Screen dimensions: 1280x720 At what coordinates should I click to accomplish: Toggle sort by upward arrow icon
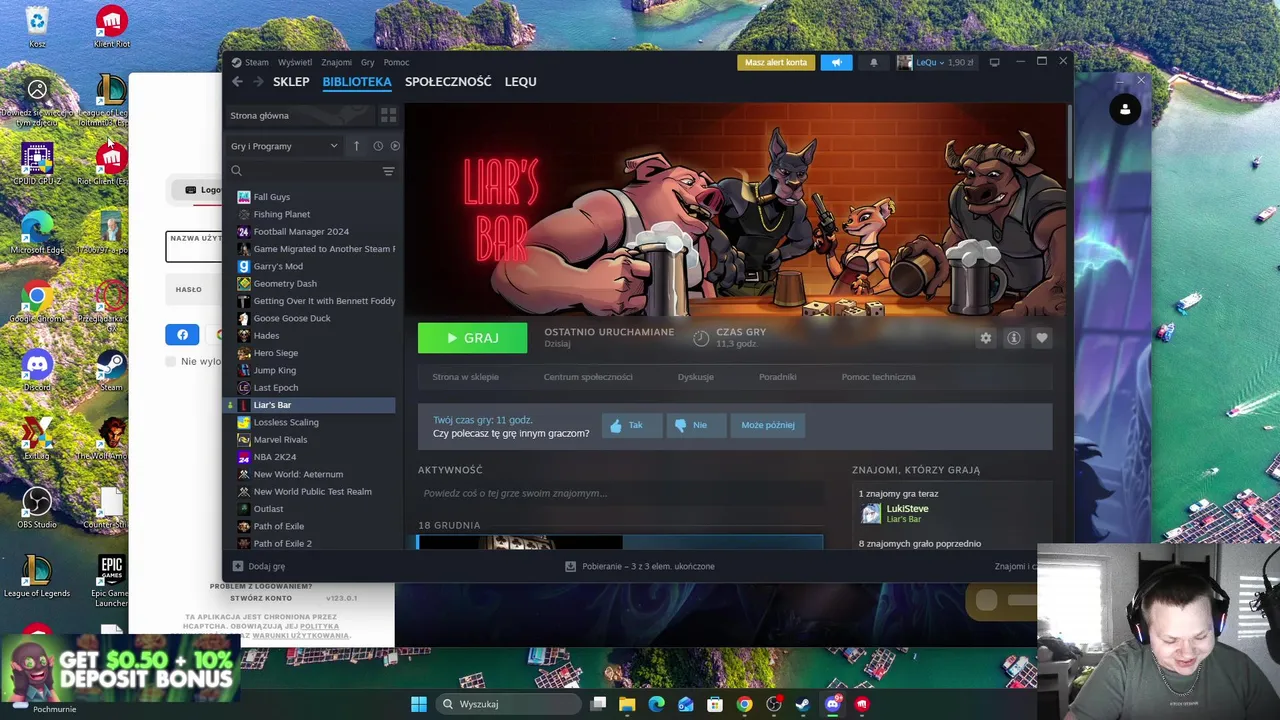tap(356, 146)
